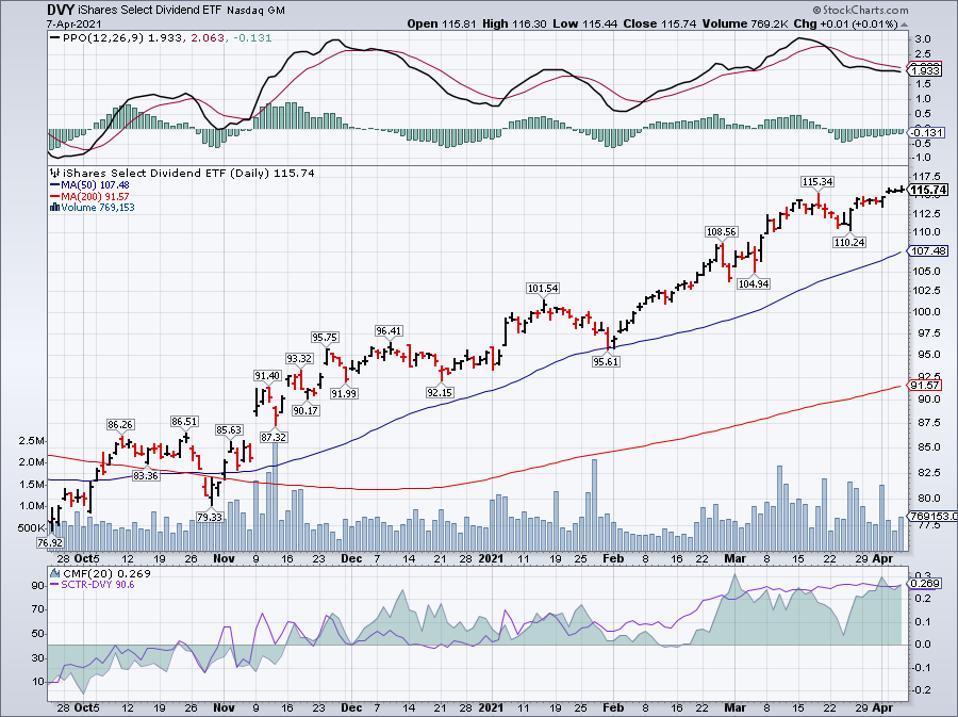Click the 86.26 price peak label
The height and width of the screenshot is (717, 958).
(120, 424)
